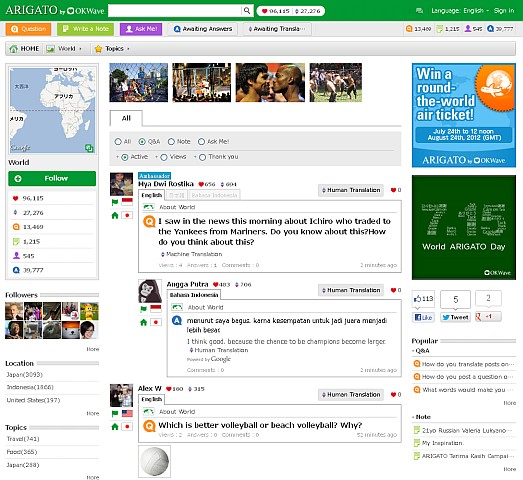Open the volleyball image thumbnail
523x480 pixels.
[154, 461]
